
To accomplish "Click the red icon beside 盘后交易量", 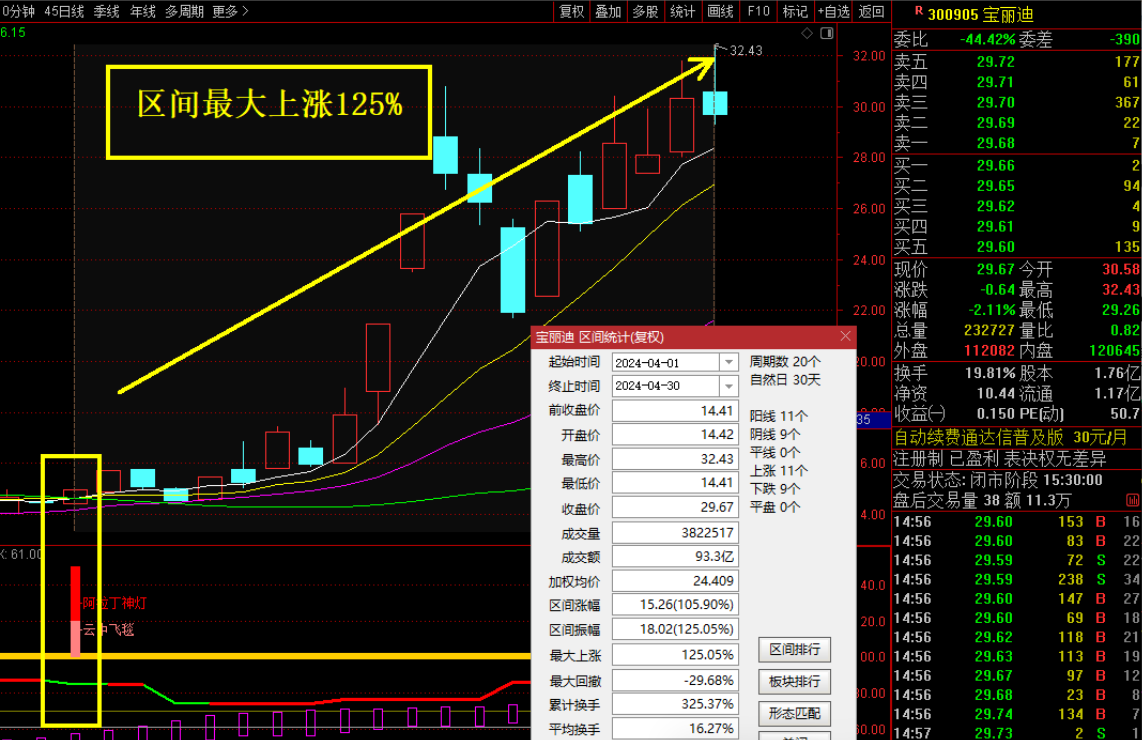I will 1132,500.
